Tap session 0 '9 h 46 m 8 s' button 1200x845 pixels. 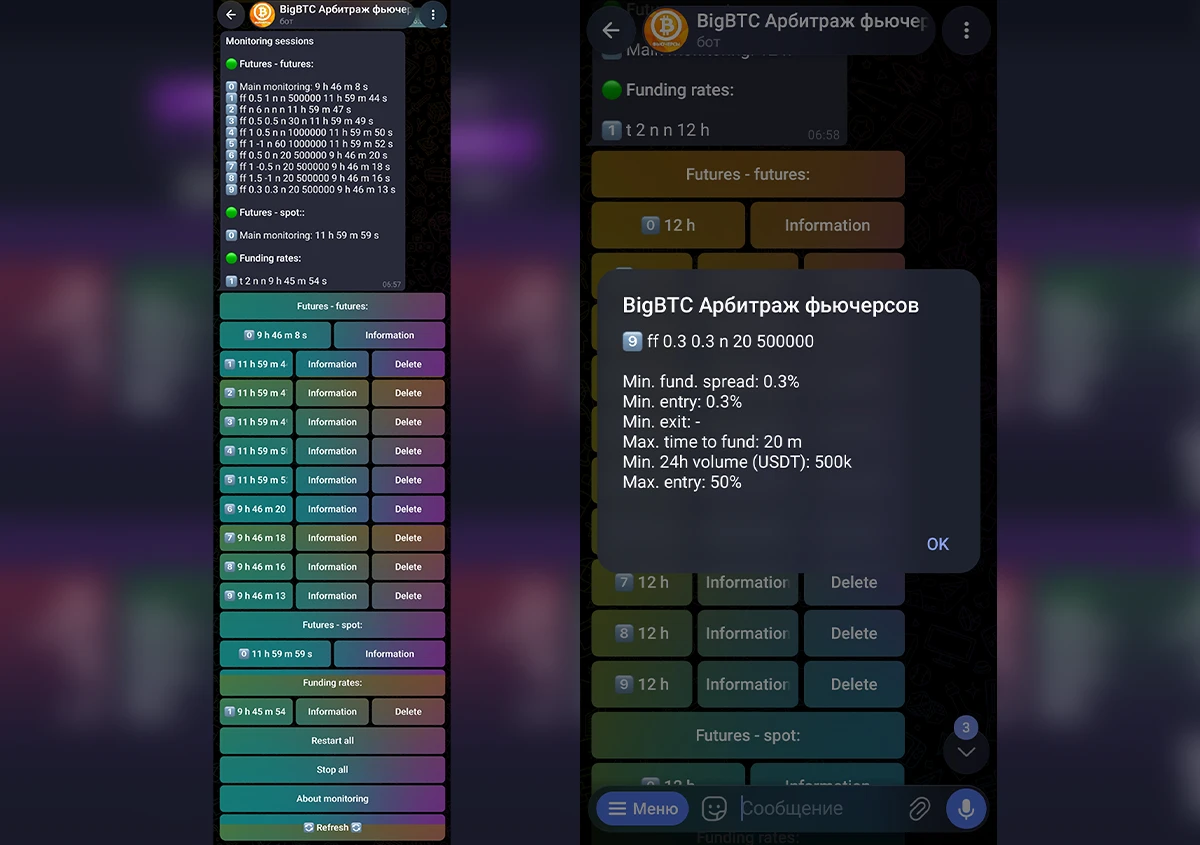click(x=275, y=335)
